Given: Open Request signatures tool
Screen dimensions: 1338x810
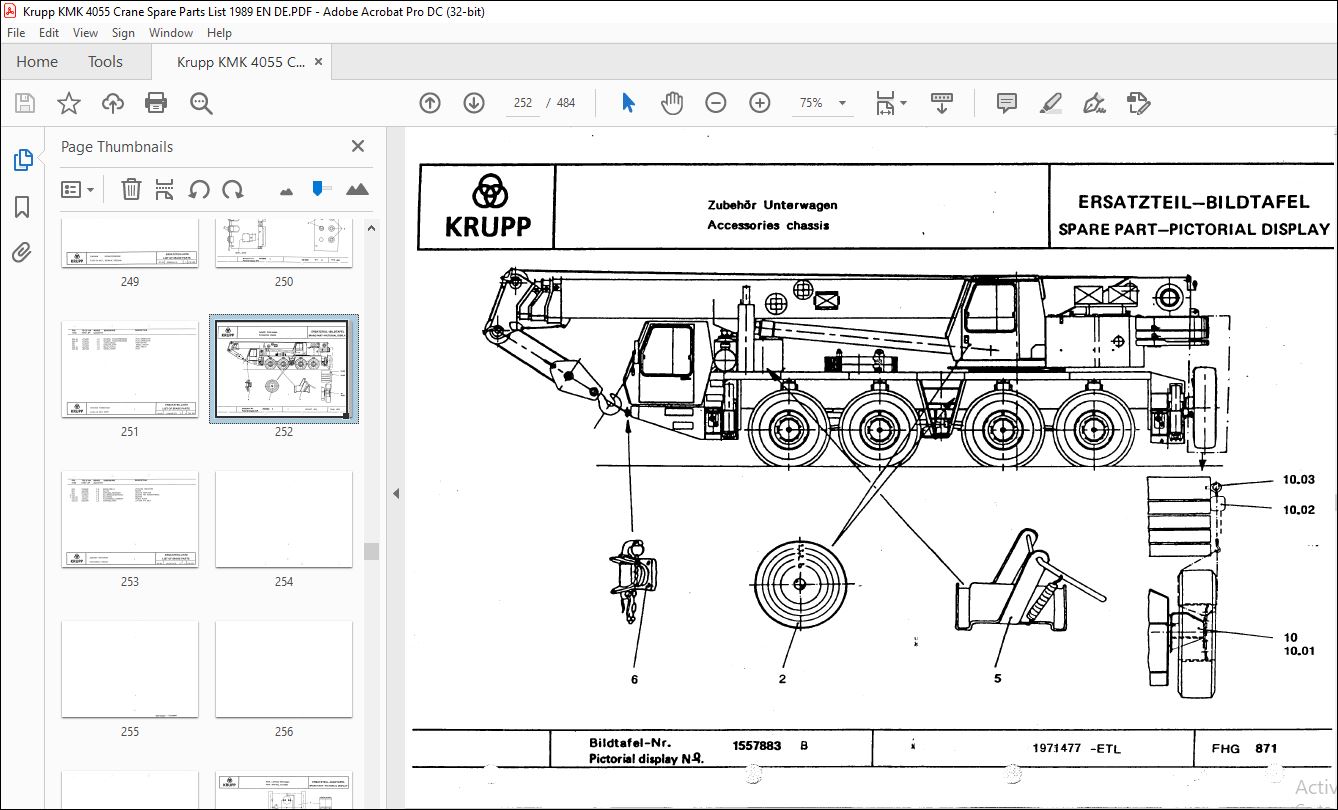Looking at the screenshot, I should coord(1138,103).
